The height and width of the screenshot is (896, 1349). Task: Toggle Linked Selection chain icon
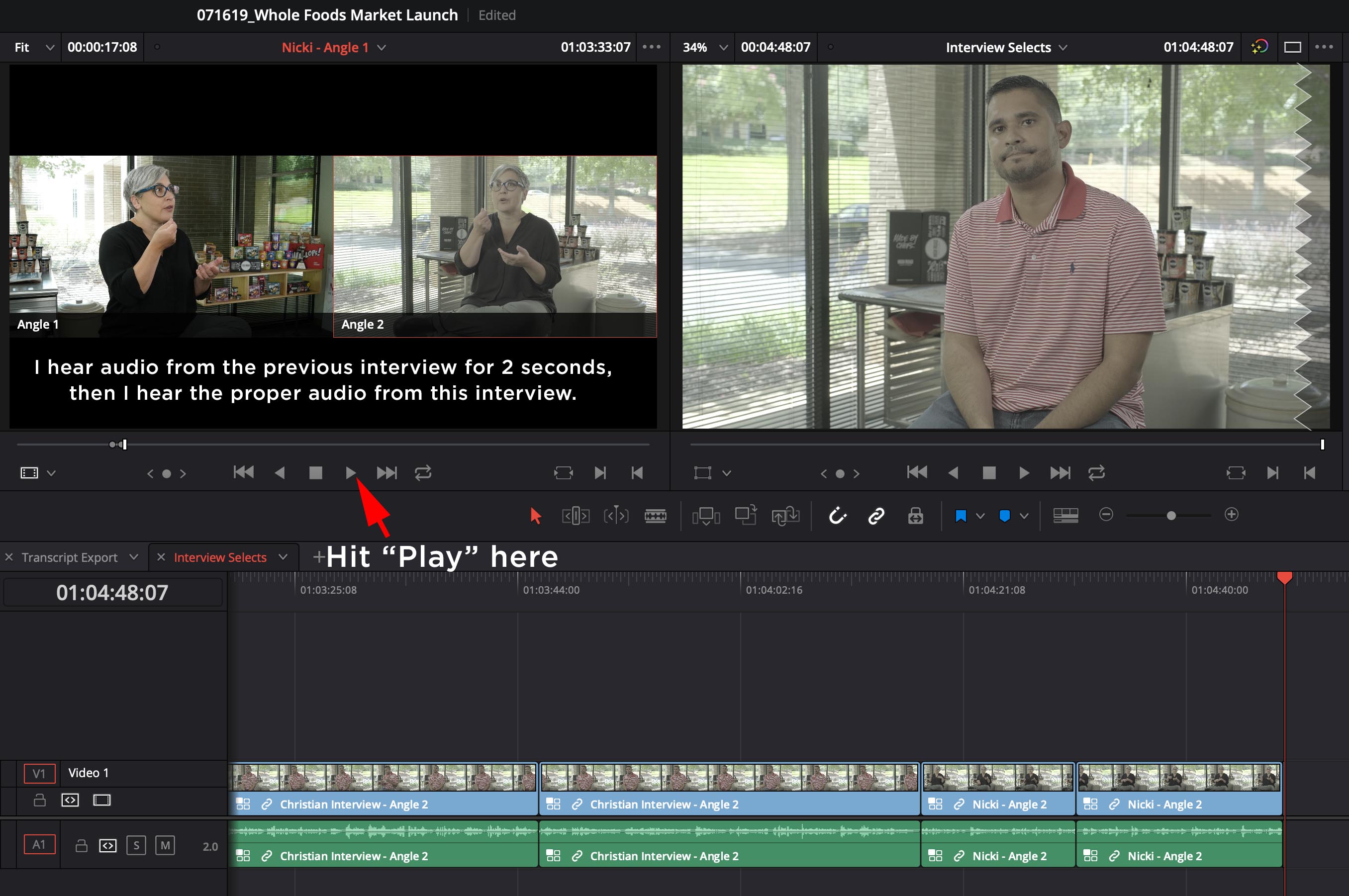876,516
